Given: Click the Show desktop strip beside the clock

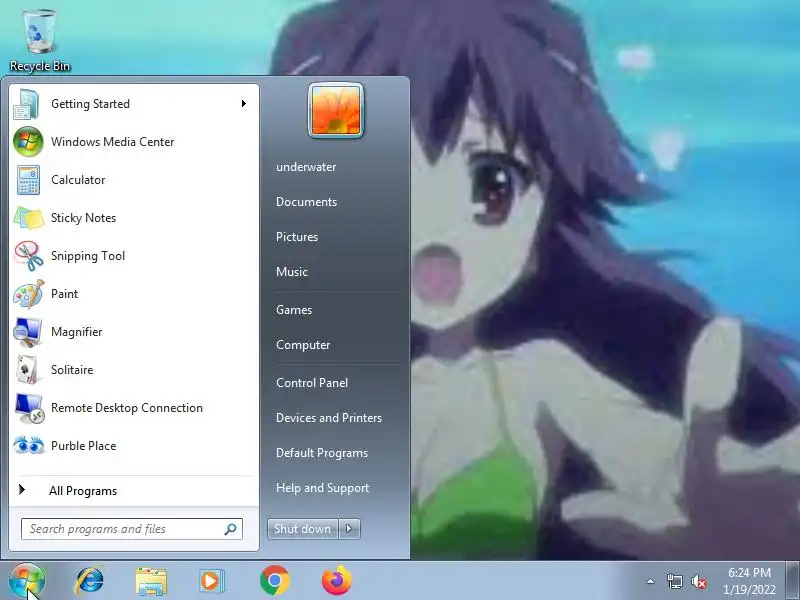Looking at the screenshot, I should 792,581.
